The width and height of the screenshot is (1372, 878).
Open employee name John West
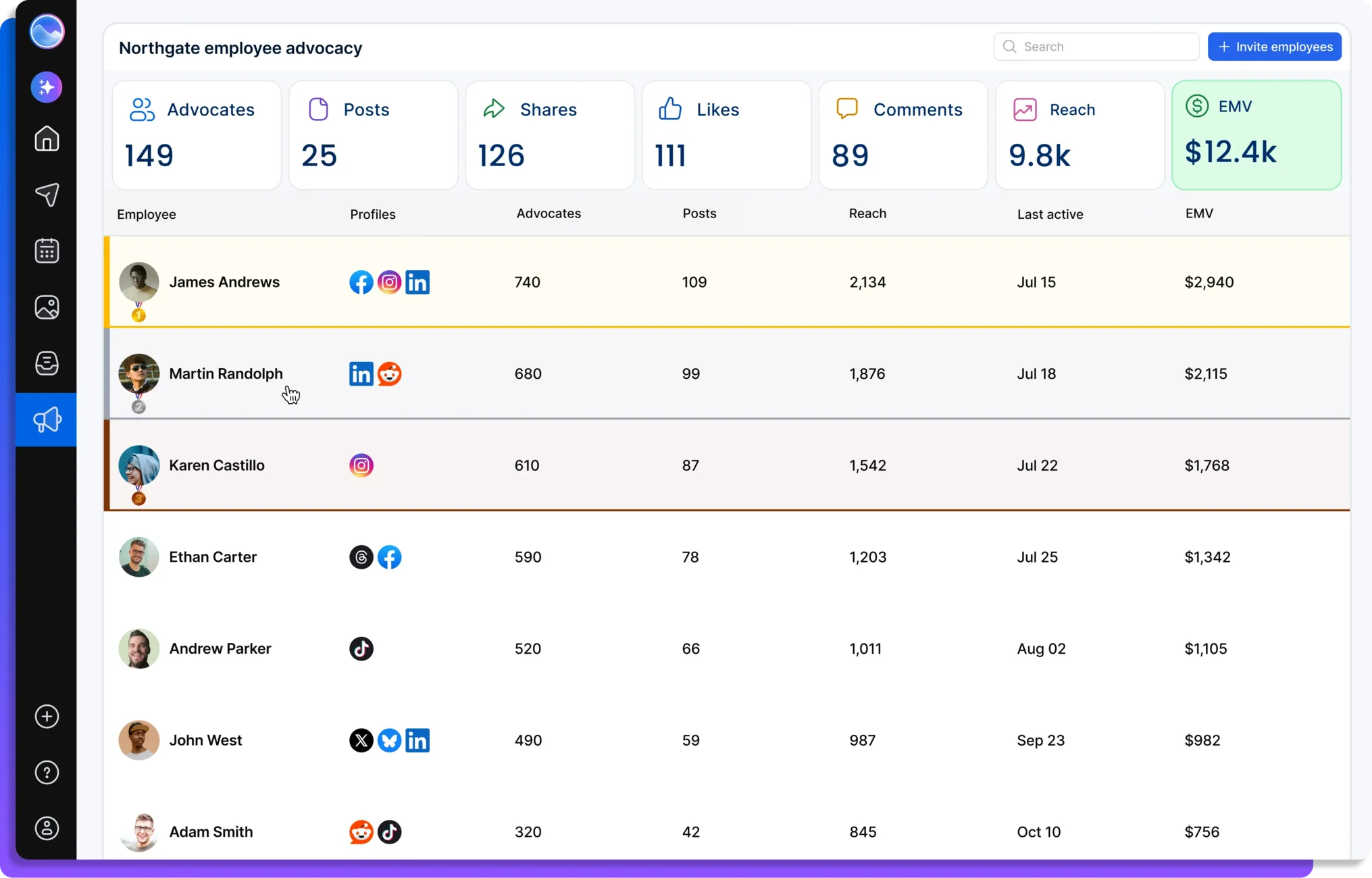205,740
